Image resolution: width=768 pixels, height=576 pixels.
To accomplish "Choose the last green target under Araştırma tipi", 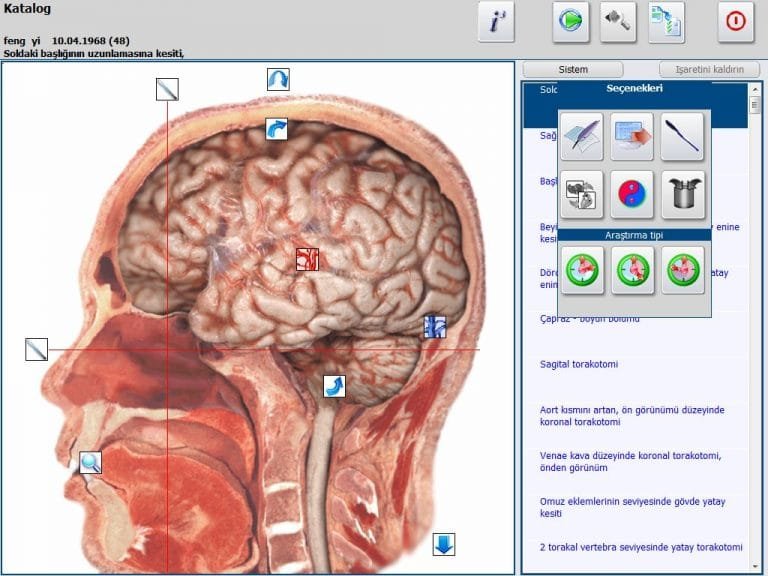I will 682,270.
